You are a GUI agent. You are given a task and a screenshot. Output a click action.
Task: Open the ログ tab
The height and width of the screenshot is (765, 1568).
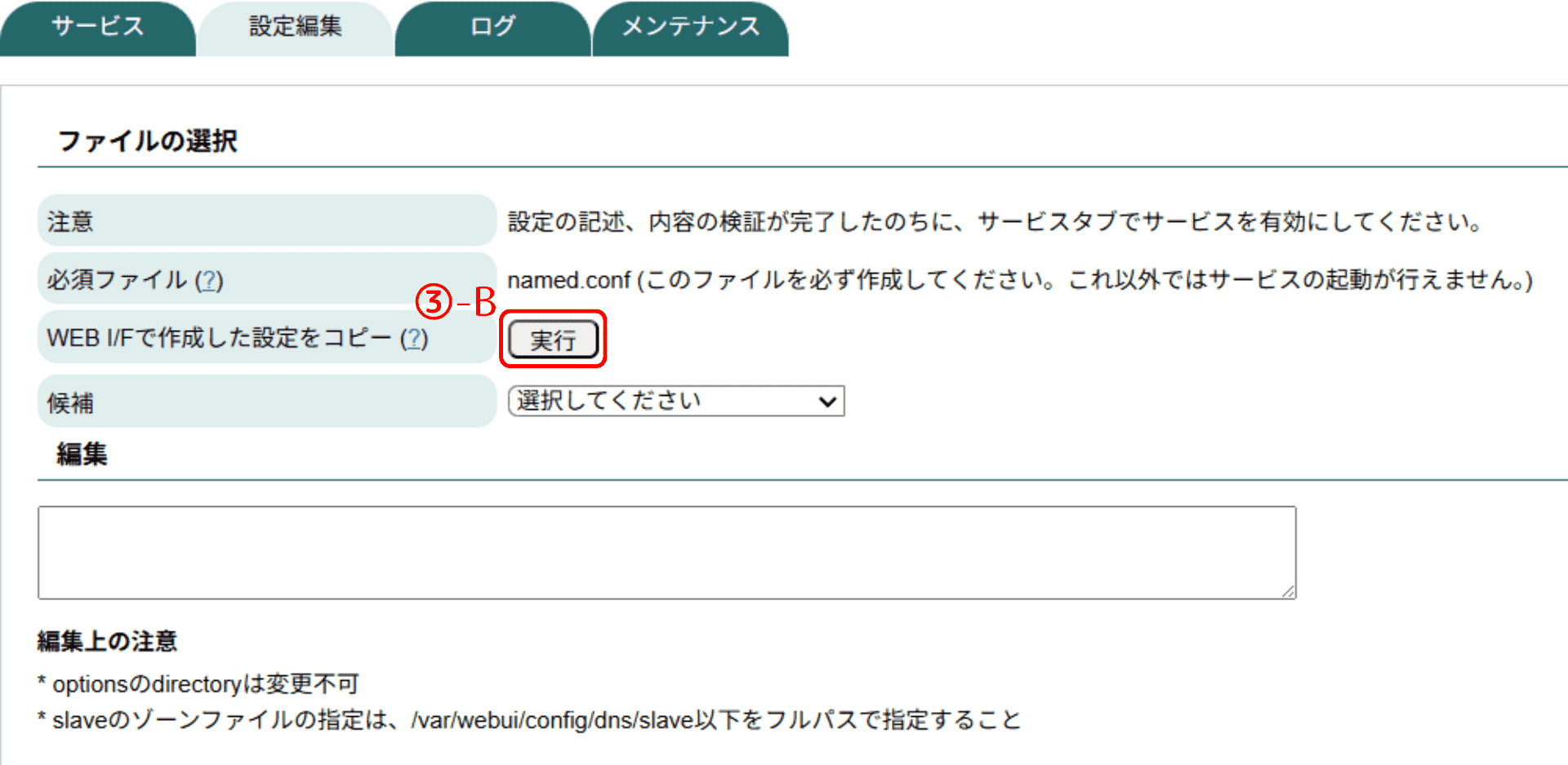492,27
